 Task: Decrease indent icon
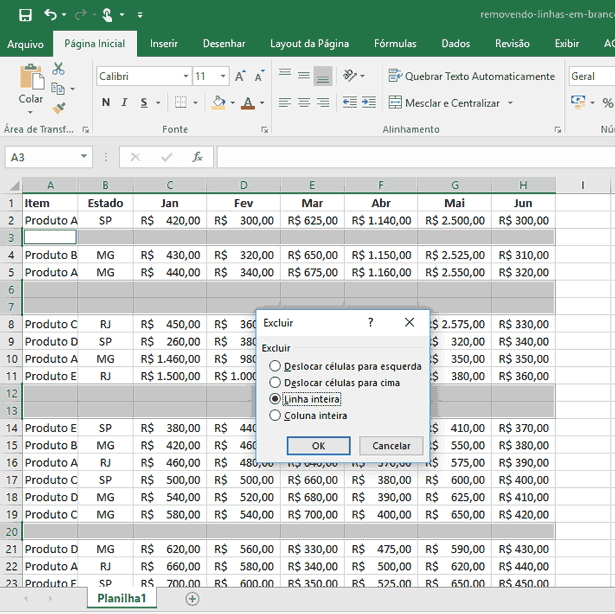(349, 103)
